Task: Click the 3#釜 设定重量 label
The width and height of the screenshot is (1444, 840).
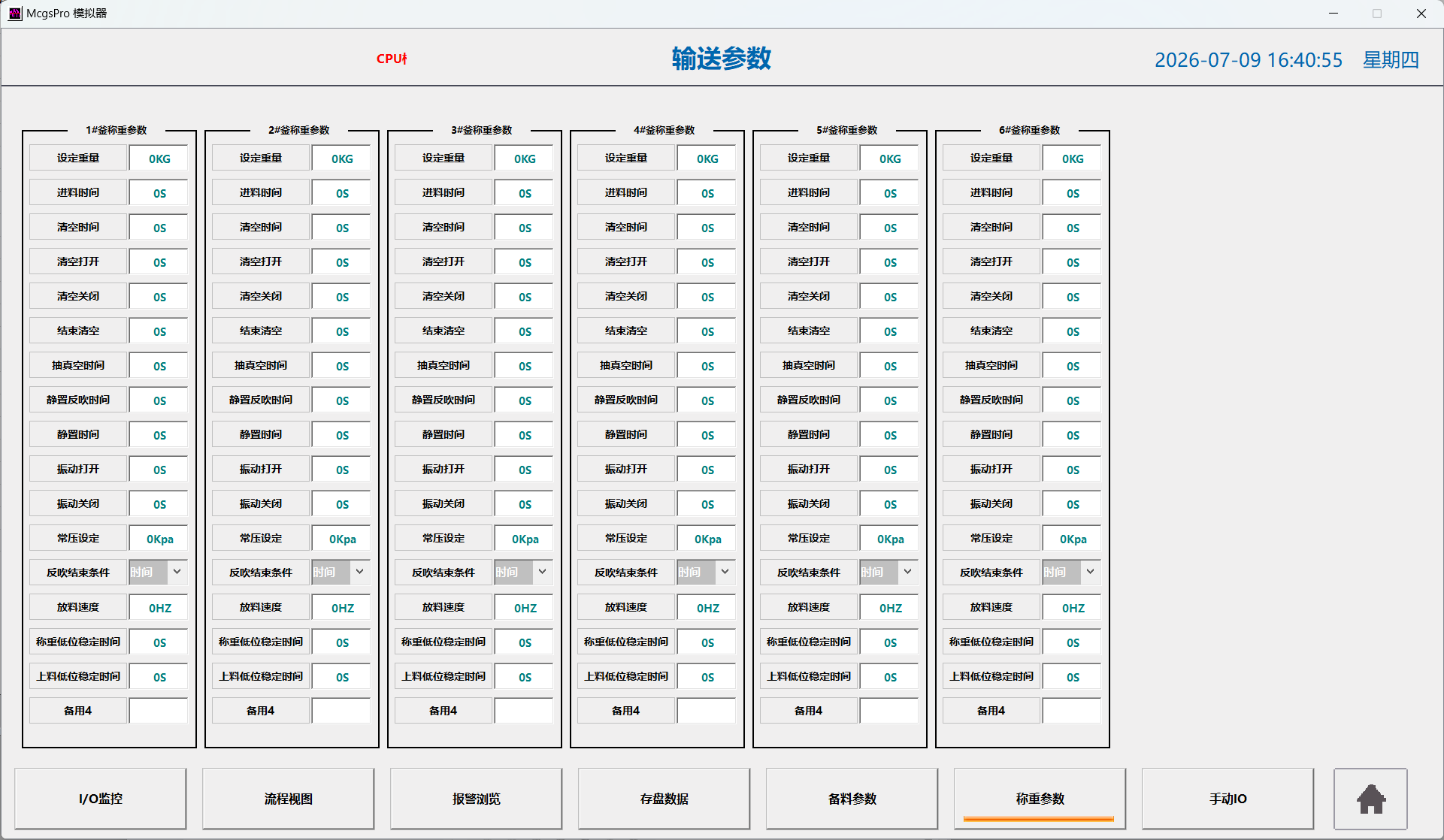Action: (x=443, y=158)
